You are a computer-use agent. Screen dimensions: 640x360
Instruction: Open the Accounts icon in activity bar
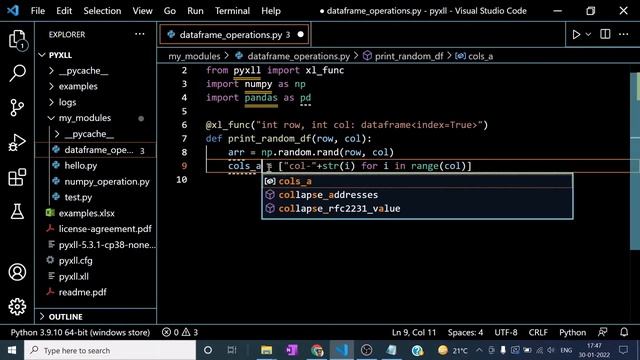tap(17, 272)
